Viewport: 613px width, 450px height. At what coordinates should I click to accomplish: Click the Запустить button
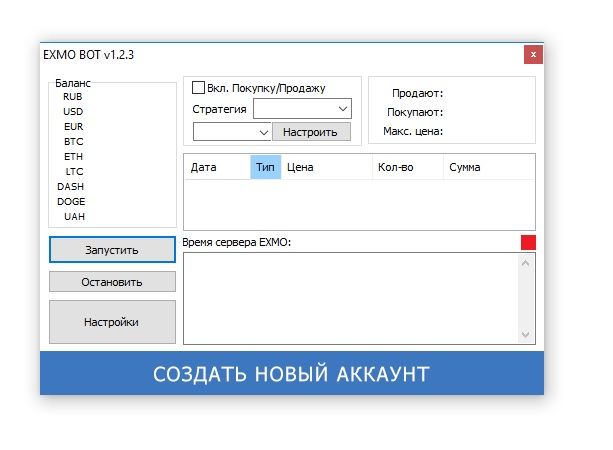pos(112,250)
